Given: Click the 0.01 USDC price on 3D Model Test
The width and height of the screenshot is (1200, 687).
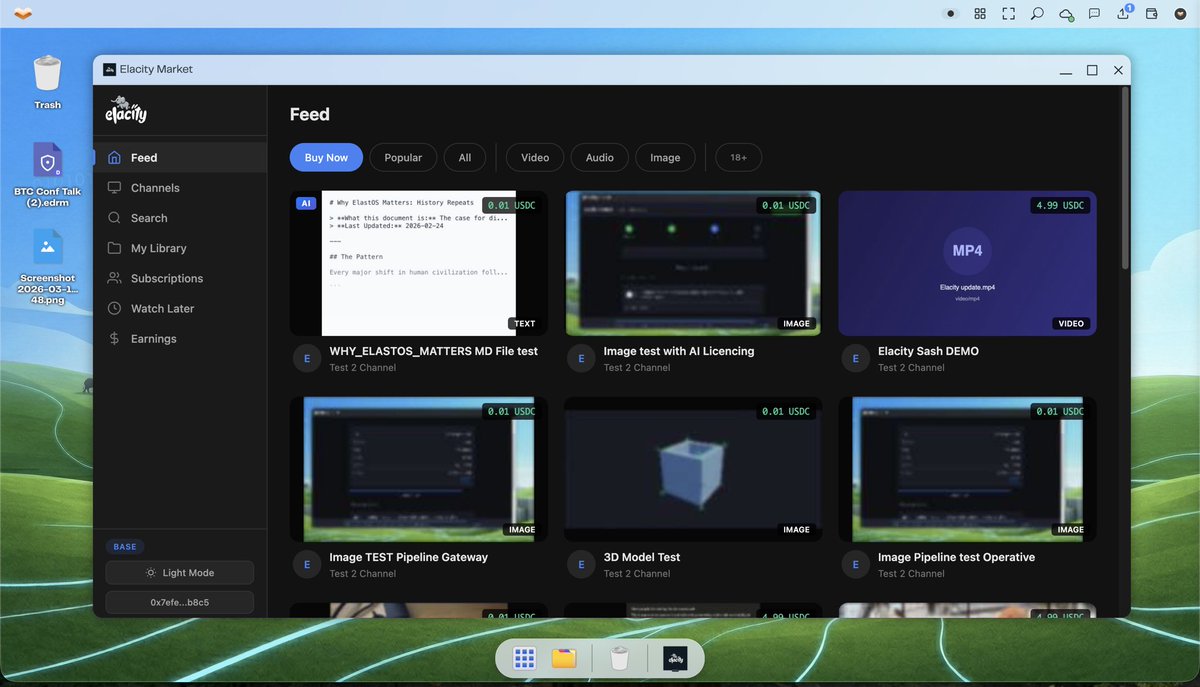Looking at the screenshot, I should 786,411.
